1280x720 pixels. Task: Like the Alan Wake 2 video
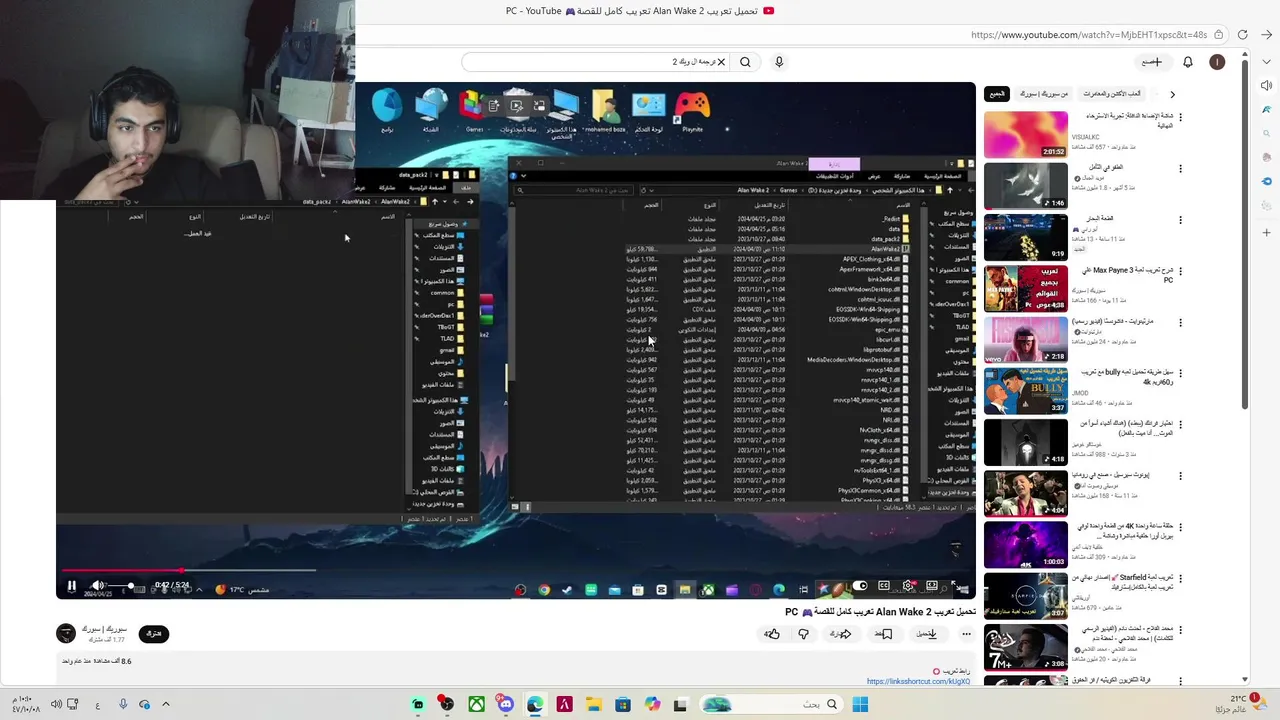tap(772, 634)
